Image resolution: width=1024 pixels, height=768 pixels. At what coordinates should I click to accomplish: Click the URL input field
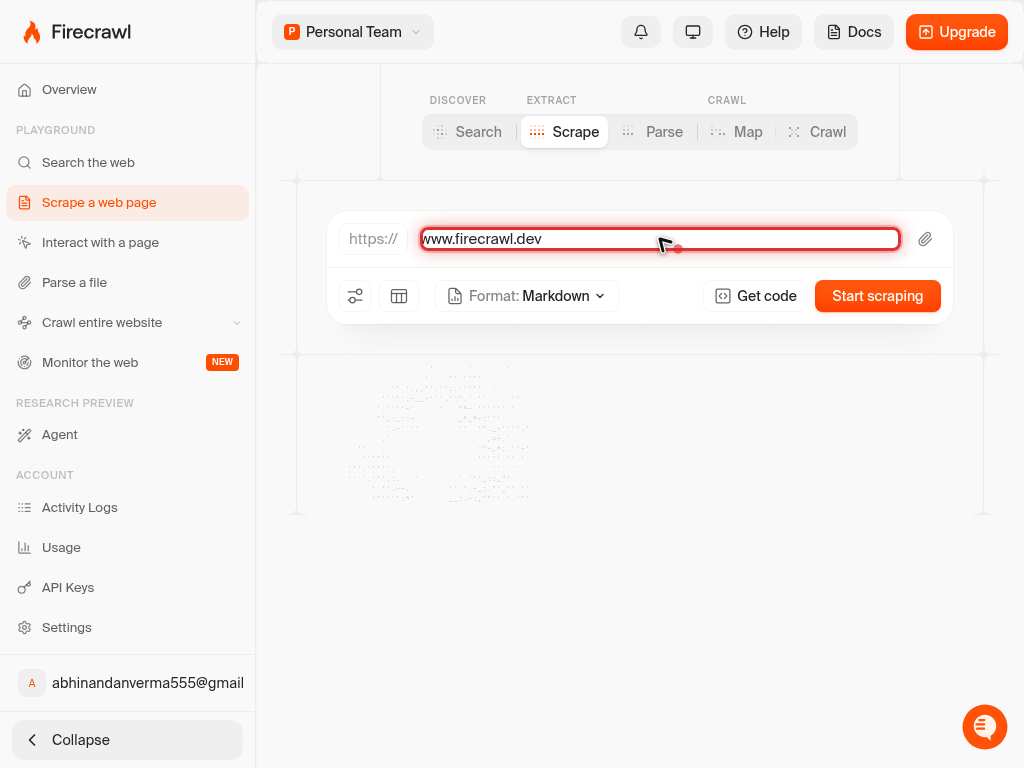coord(660,239)
